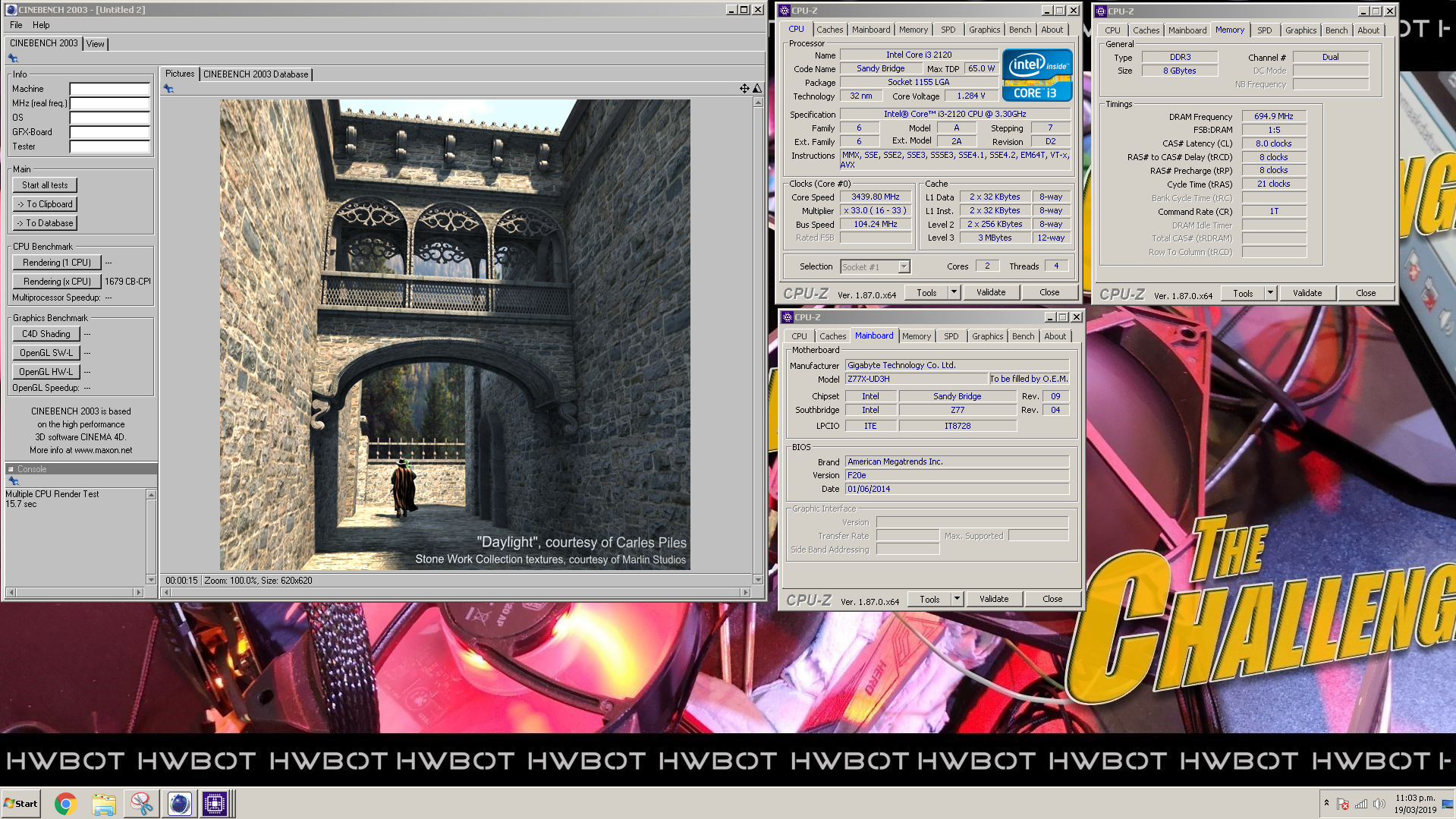Show hidden tray icons arrow
Image resolution: width=1456 pixels, height=819 pixels.
pyautogui.click(x=1326, y=803)
